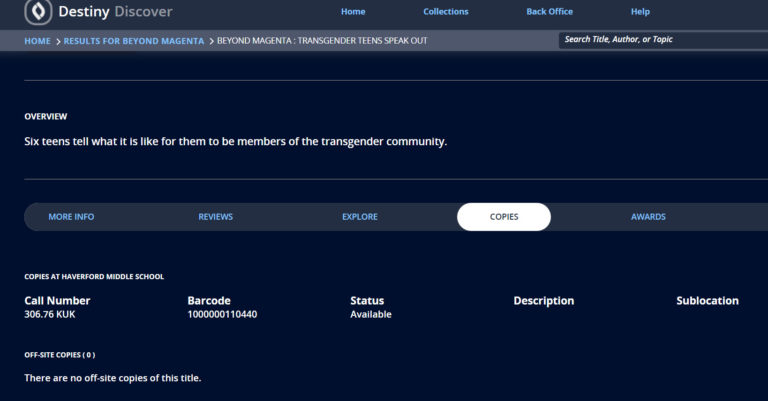Viewport: 768px width, 401px height.
Task: Click the Off-Site Copies (0) heading
Action: click(x=60, y=355)
